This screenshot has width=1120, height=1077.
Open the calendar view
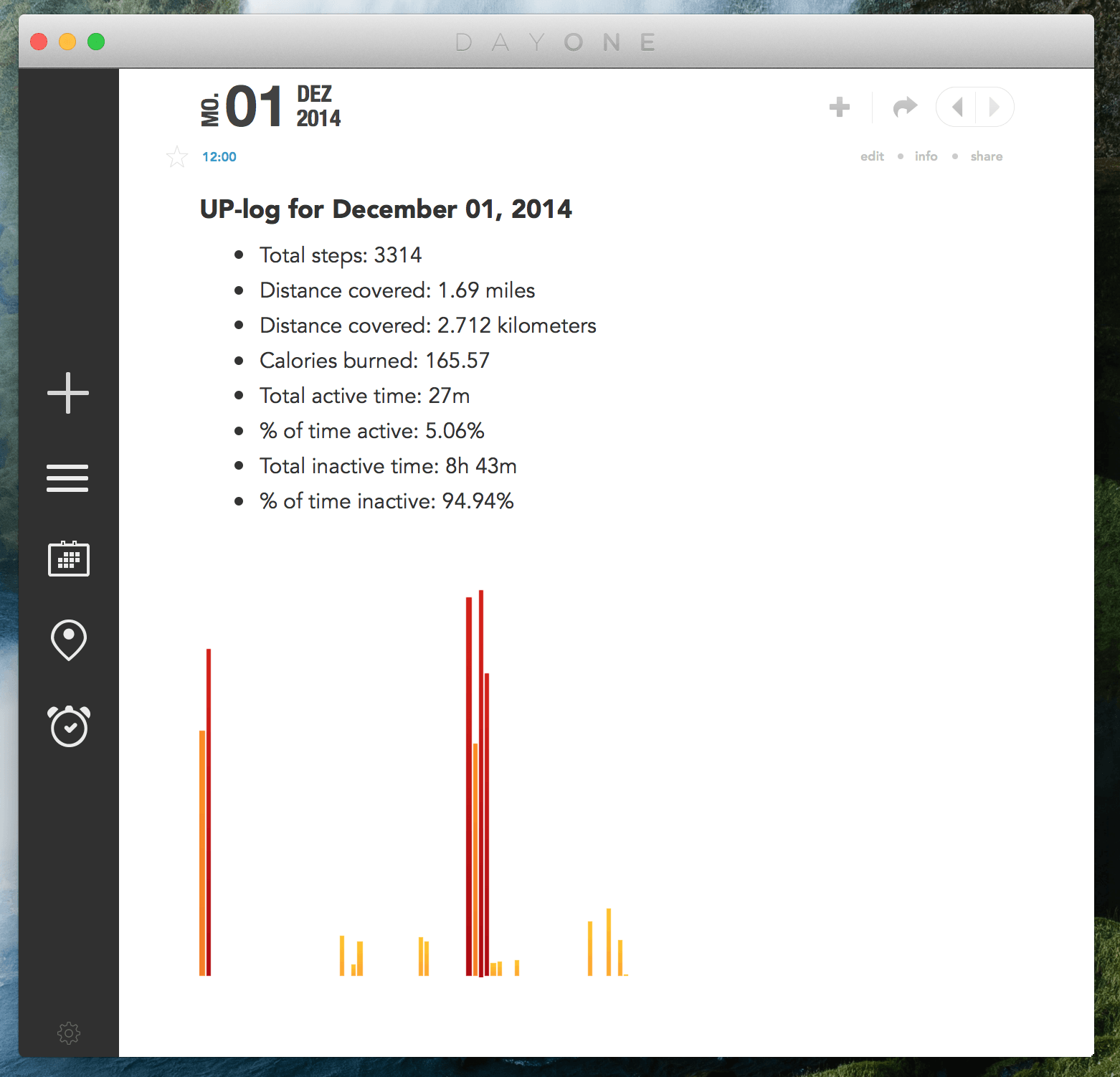[x=68, y=560]
